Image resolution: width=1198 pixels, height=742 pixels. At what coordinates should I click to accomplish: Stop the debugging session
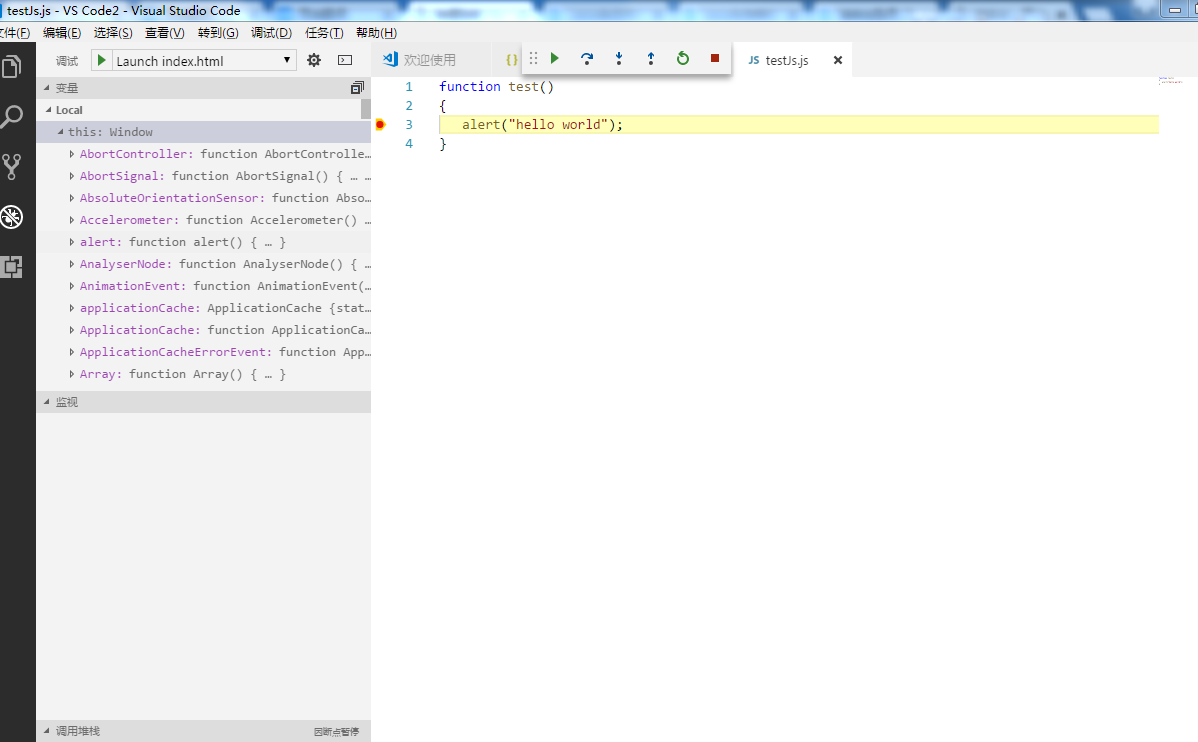click(715, 59)
